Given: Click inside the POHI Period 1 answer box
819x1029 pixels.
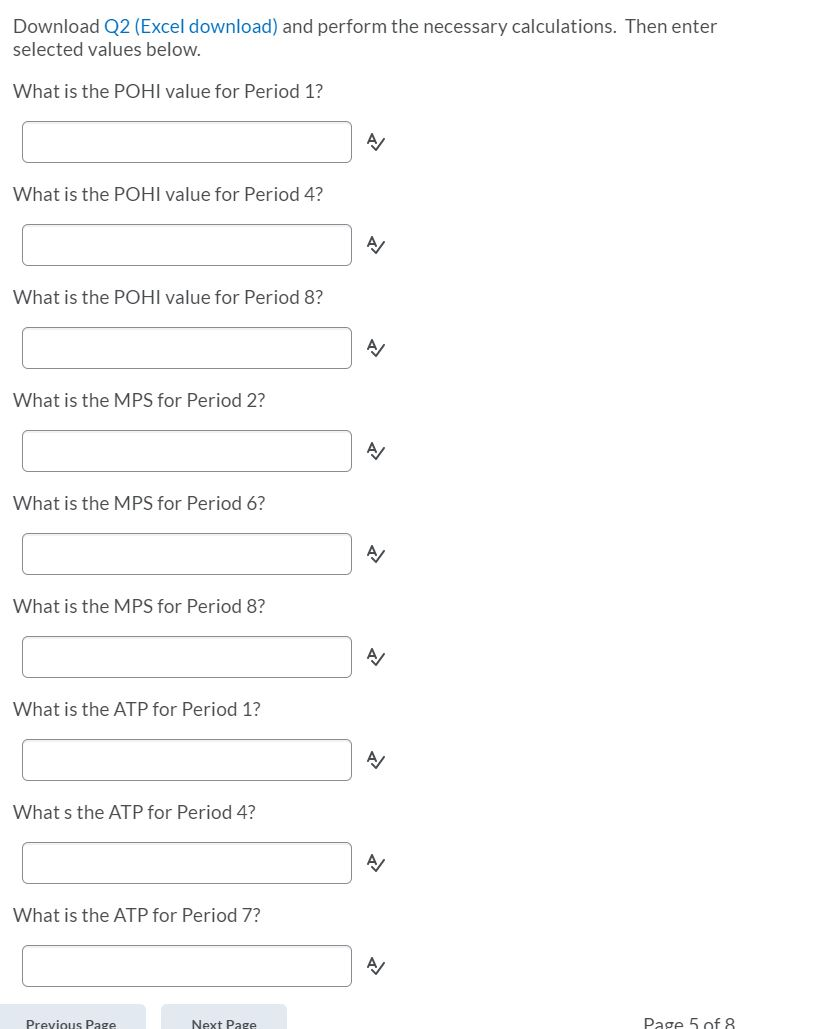Looking at the screenshot, I should click(186, 142).
